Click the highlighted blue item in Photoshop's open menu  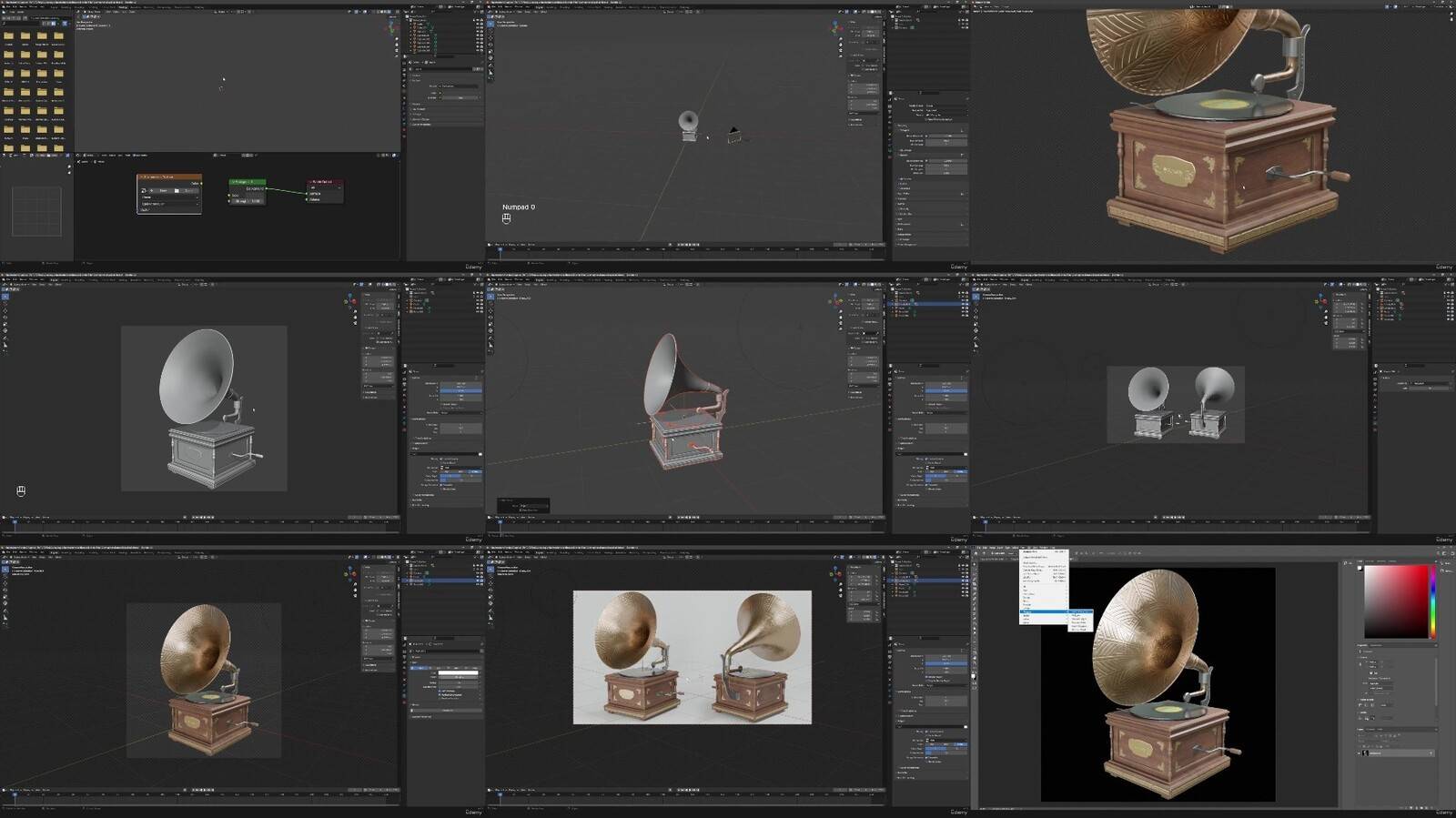point(1044,611)
